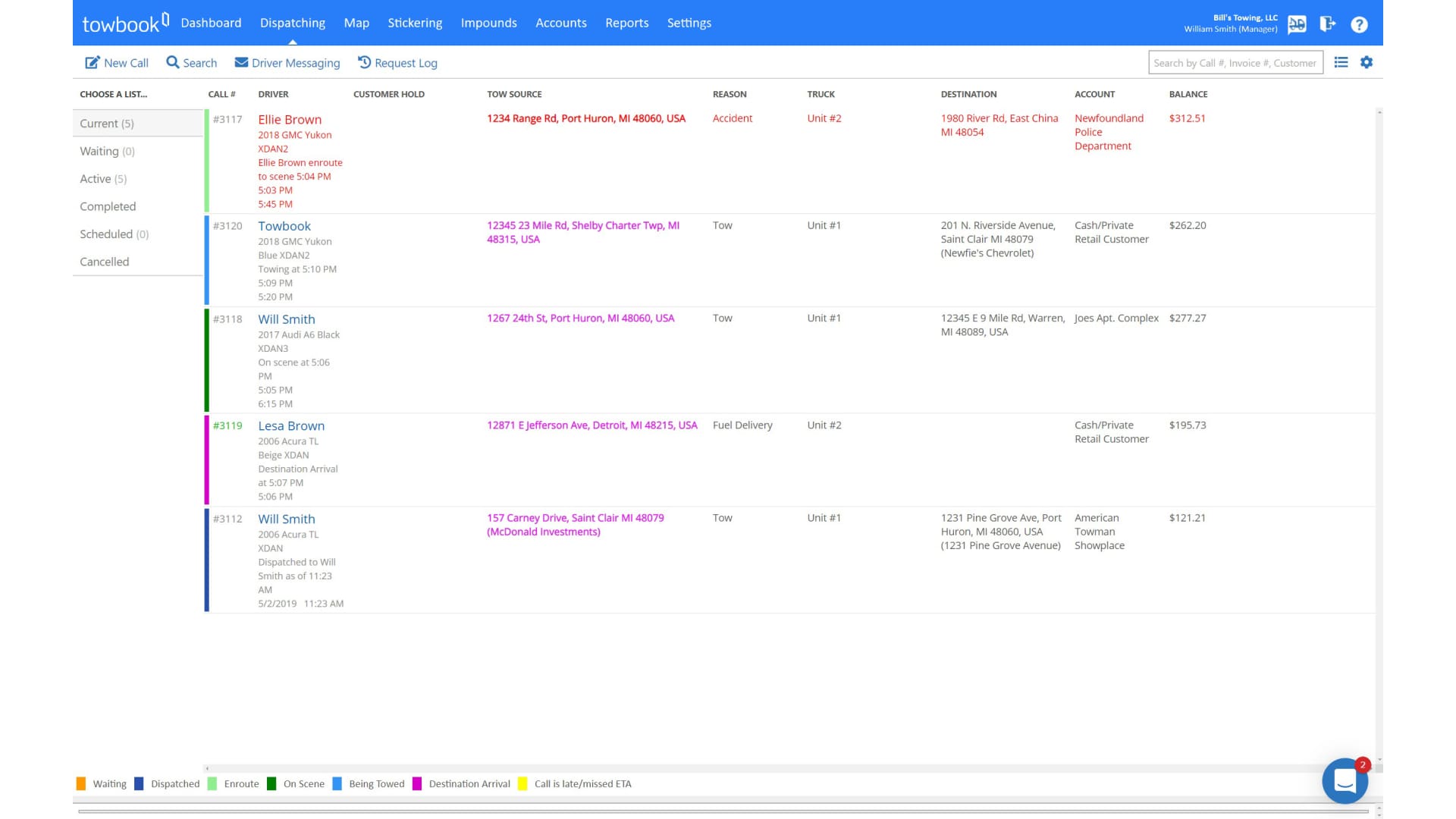Viewport: 1456px width, 819px height.
Task: Toggle the list view icon
Action: [x=1341, y=63]
